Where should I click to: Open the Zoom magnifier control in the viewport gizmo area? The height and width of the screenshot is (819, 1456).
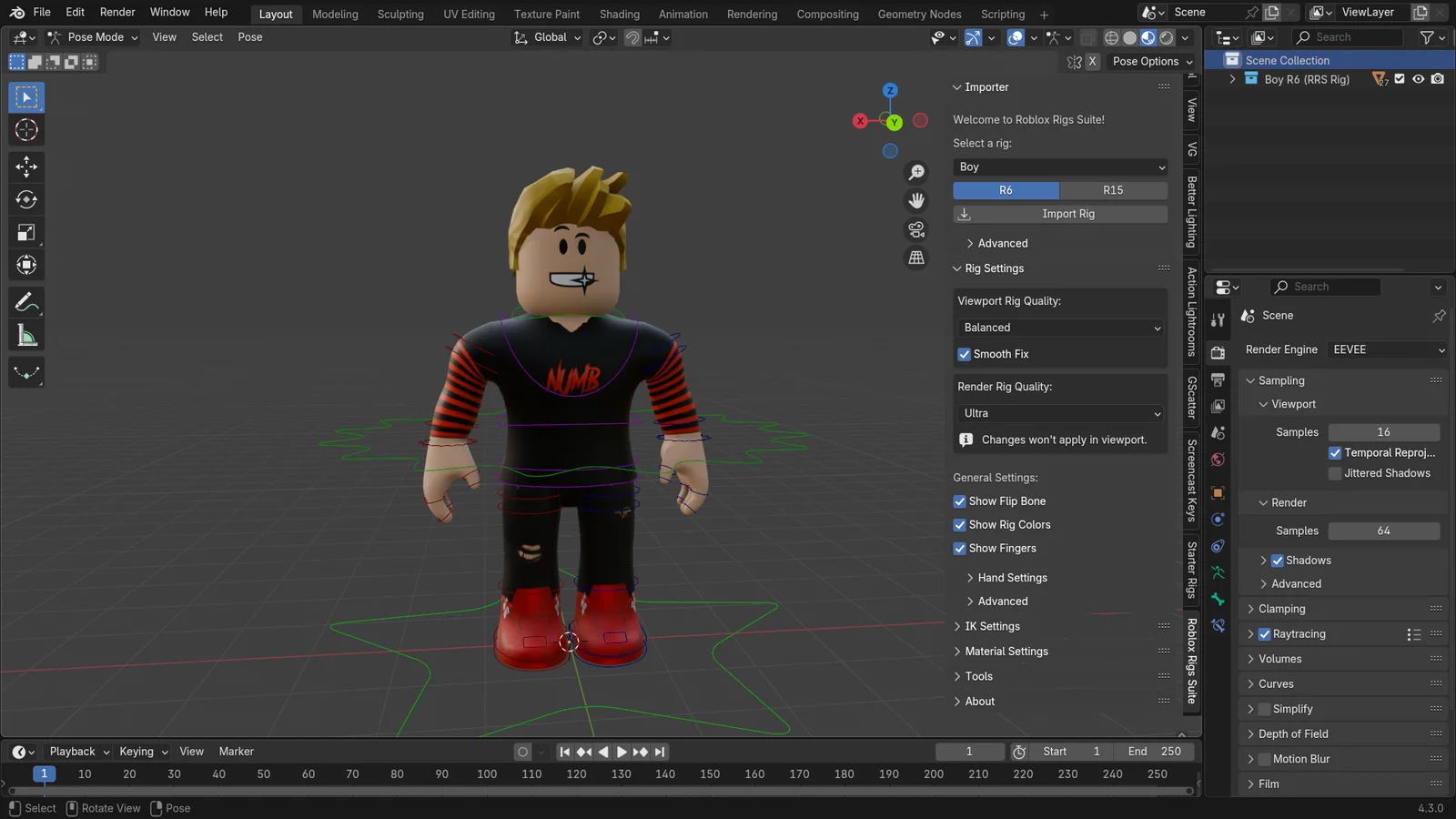(916, 171)
